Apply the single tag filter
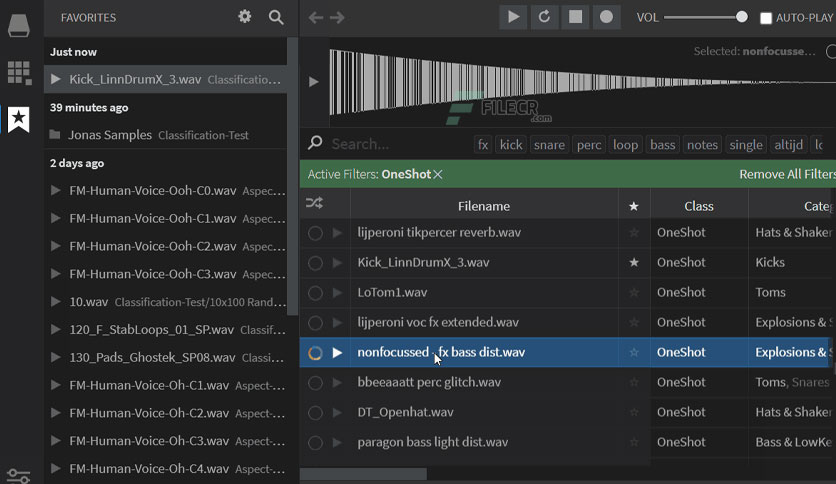 pyautogui.click(x=746, y=144)
